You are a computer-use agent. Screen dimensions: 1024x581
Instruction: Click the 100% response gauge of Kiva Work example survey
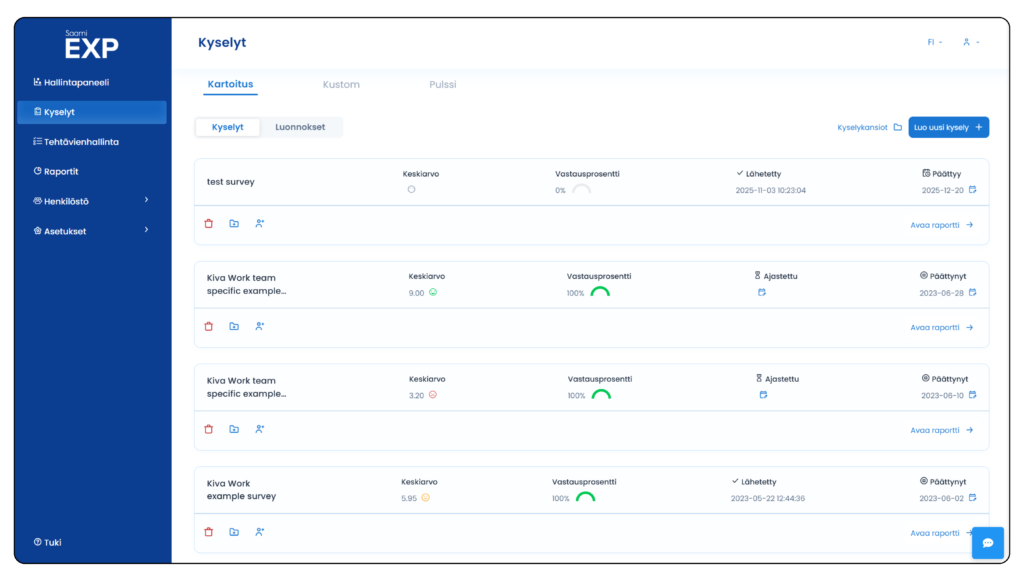[x=585, y=497]
